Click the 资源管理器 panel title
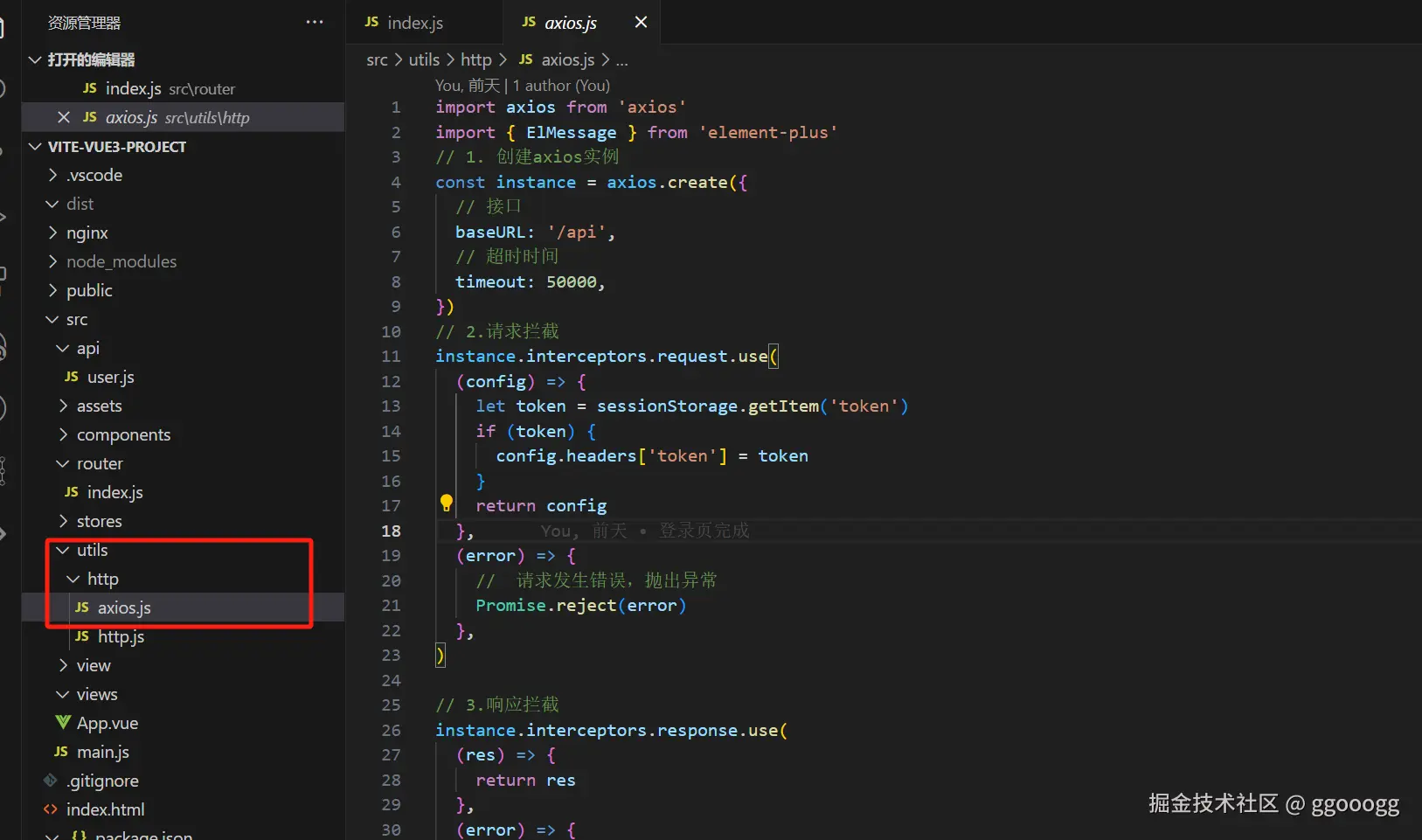Viewport: 1422px width, 840px height. [84, 23]
